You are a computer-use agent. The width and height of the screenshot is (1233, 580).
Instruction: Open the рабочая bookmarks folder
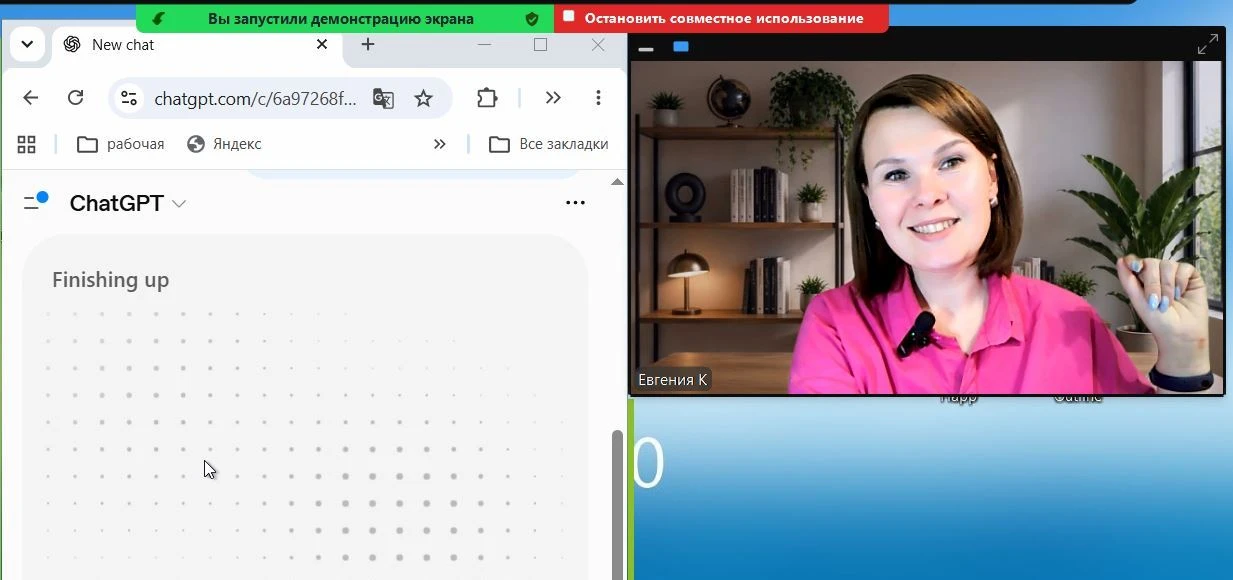point(121,144)
